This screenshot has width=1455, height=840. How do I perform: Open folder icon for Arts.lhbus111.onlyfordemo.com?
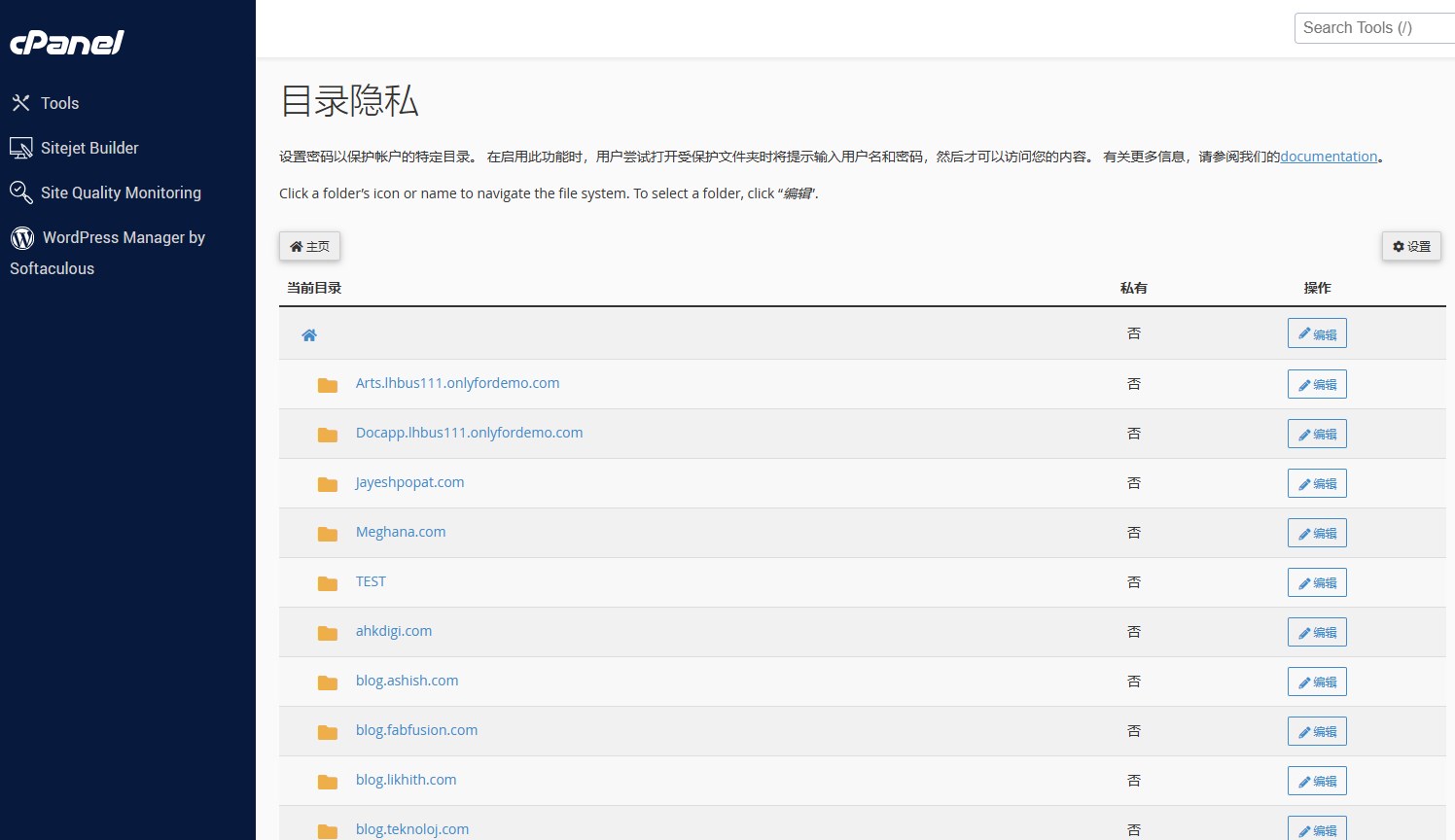pos(328,385)
